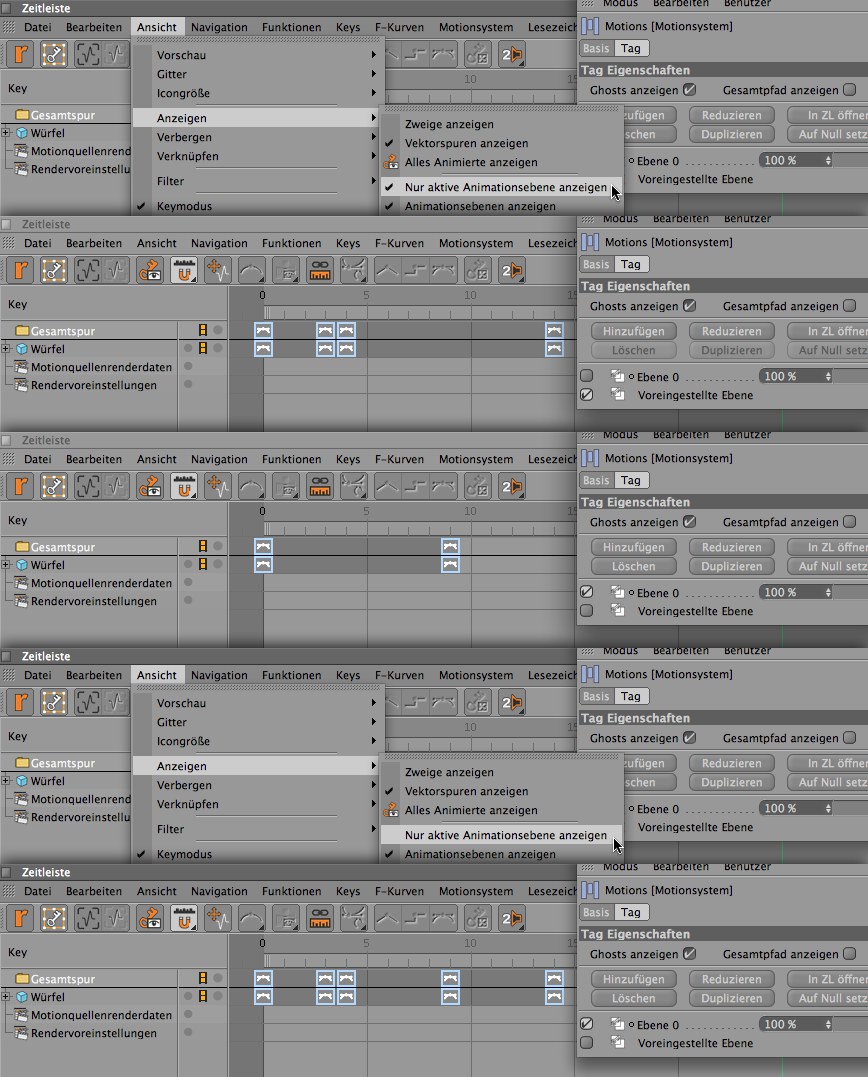The height and width of the screenshot is (1077, 868).
Task: Select 'Zweige anzeigen' in first panel submenu
Action: [449, 124]
